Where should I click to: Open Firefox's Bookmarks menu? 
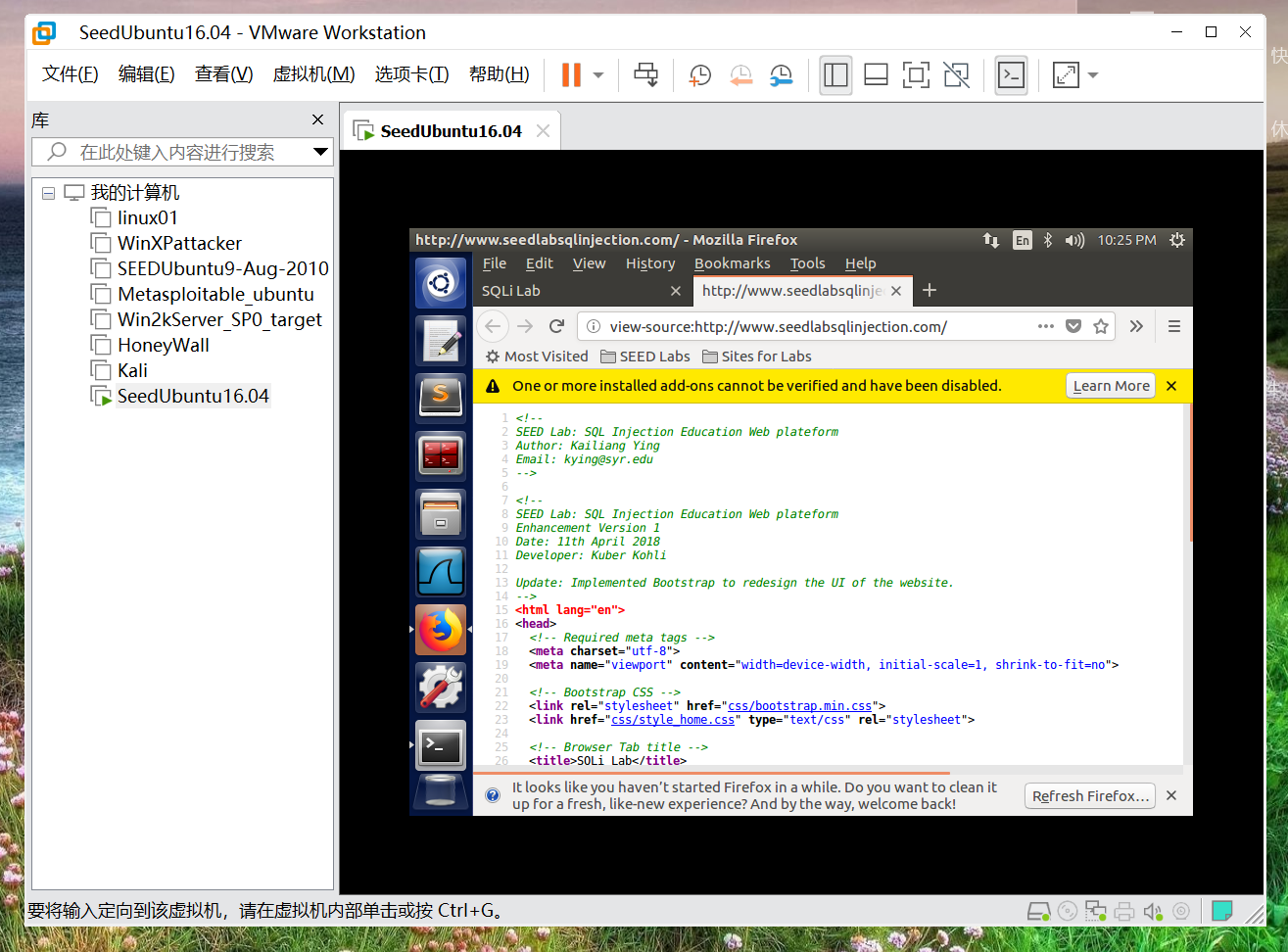[x=733, y=263]
